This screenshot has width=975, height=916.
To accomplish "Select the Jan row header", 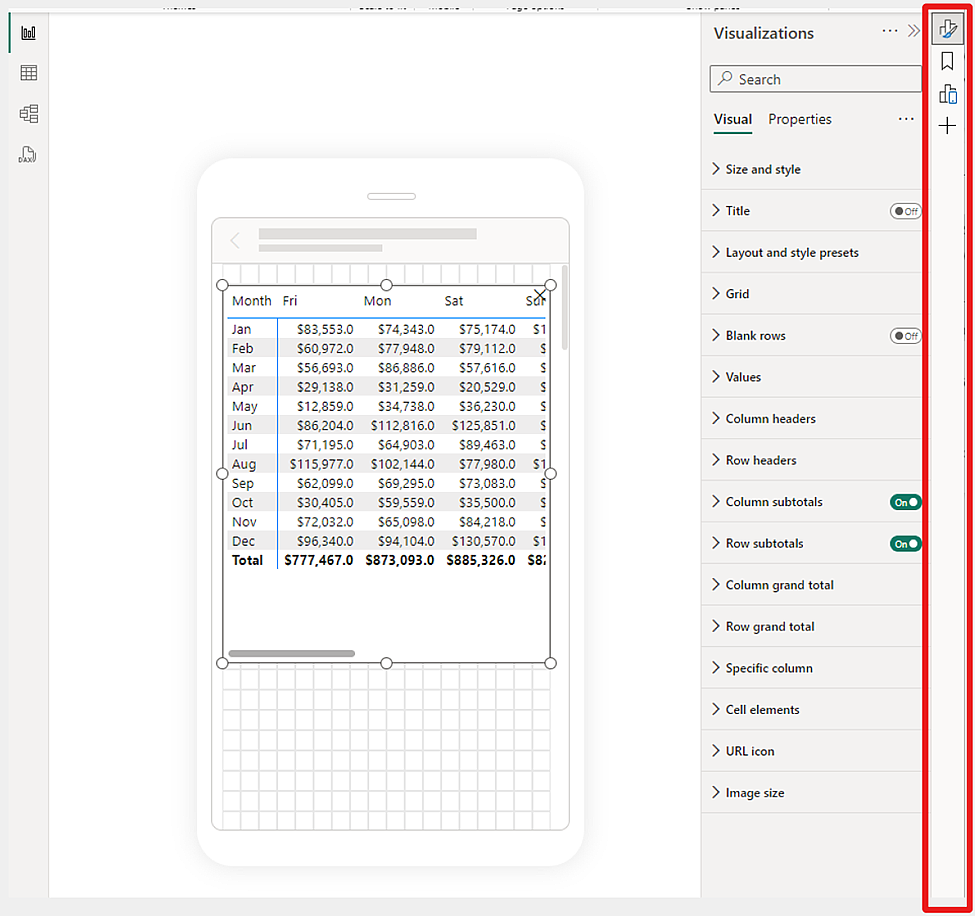I will pyautogui.click(x=241, y=330).
